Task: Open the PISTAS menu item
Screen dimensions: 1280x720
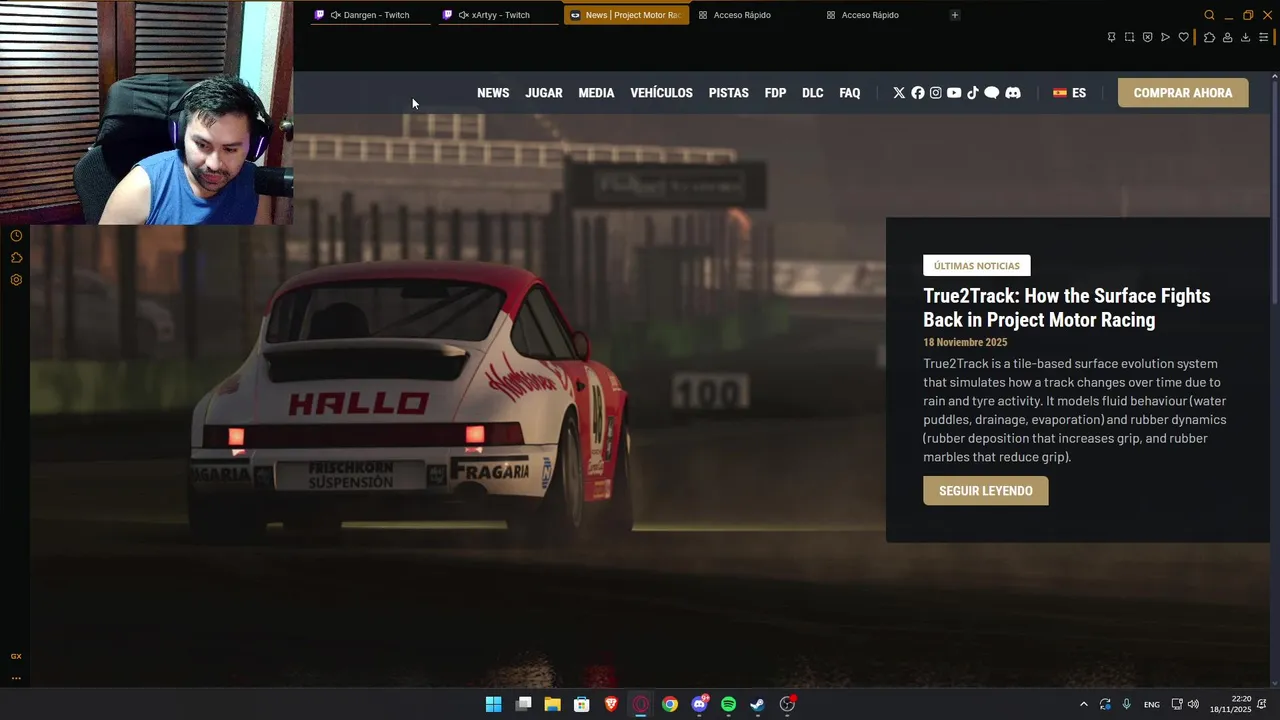Action: click(729, 93)
